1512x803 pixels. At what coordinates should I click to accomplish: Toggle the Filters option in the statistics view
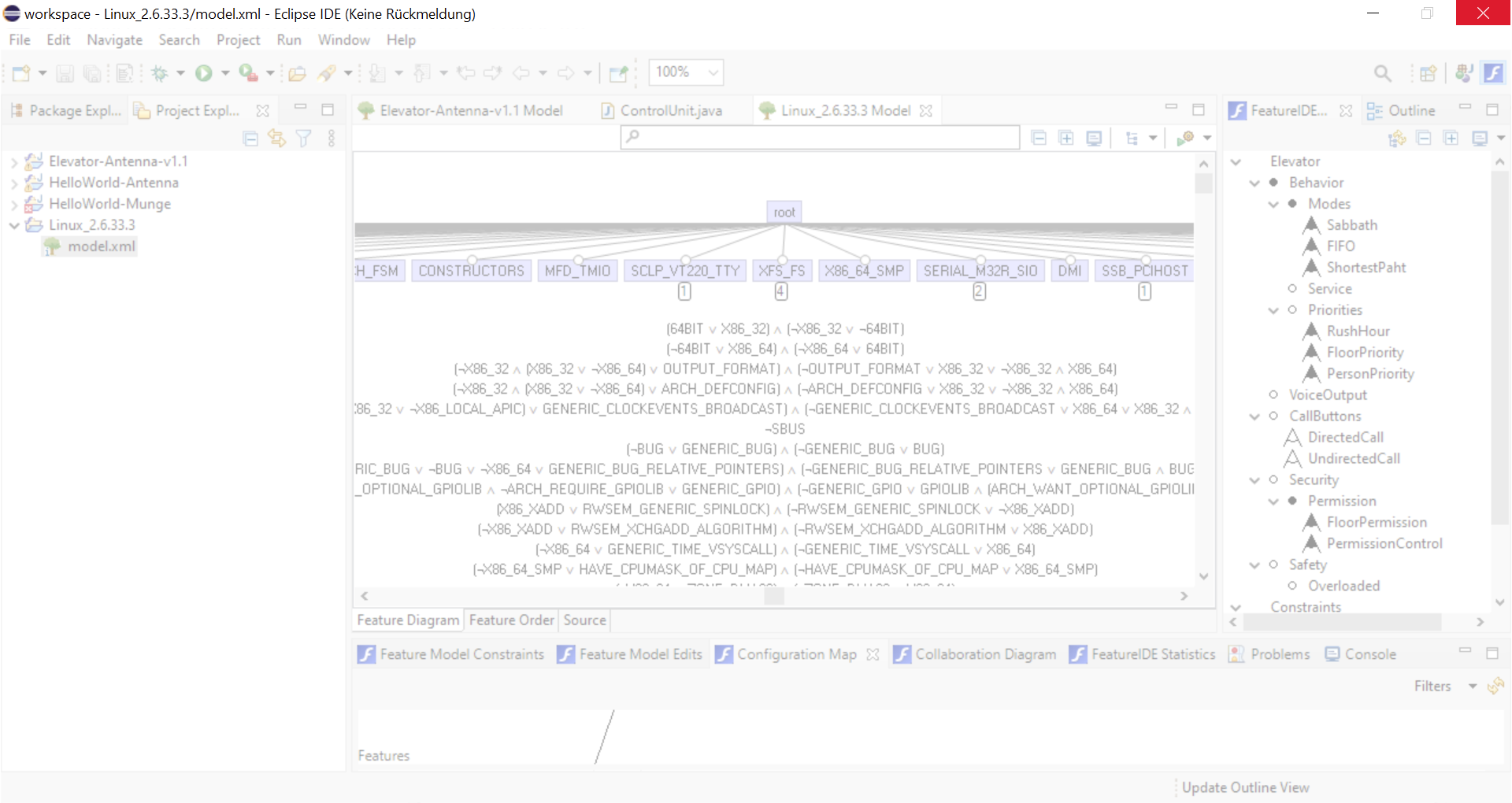(1433, 686)
